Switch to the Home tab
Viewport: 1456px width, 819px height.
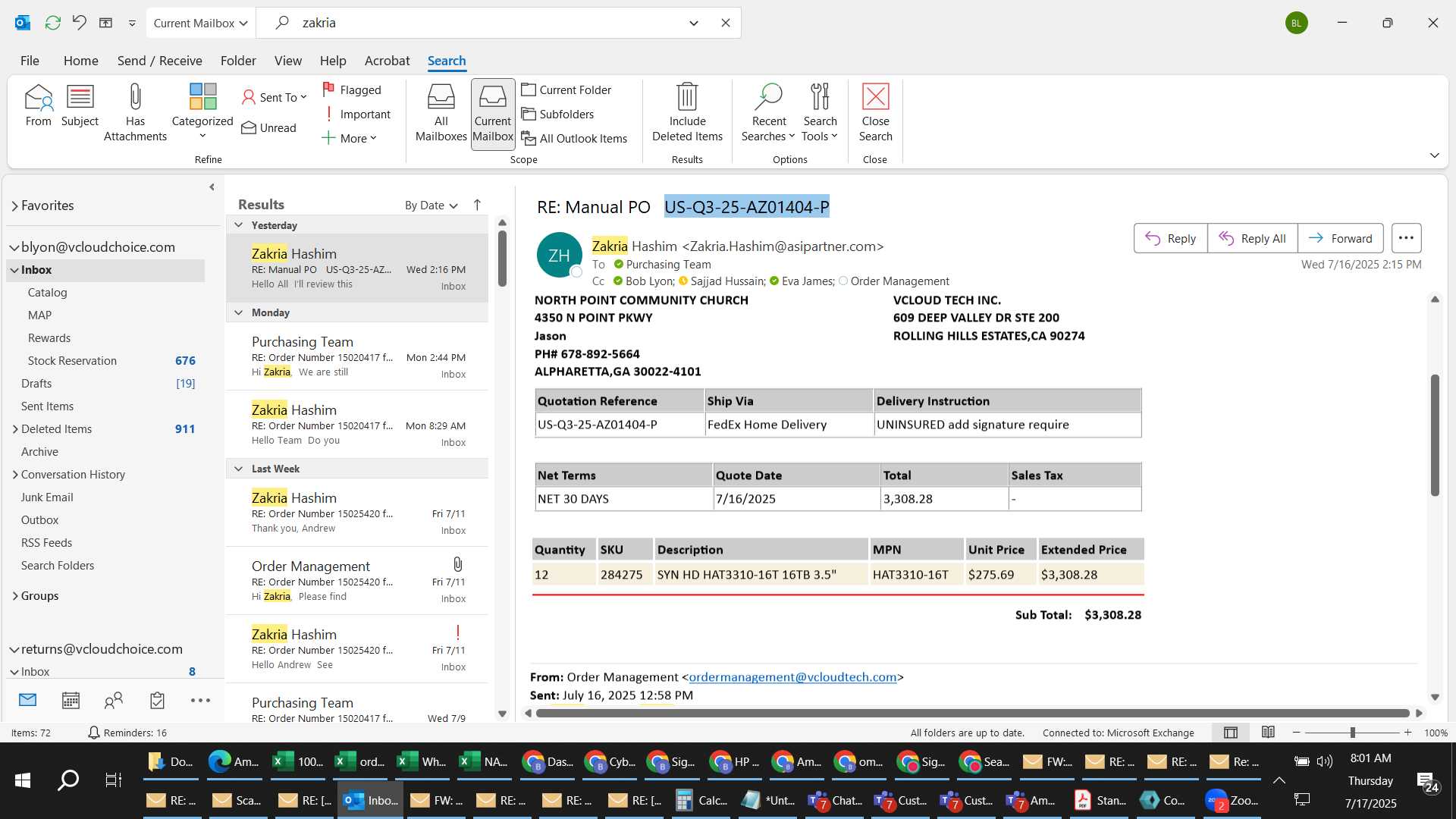[x=80, y=61]
